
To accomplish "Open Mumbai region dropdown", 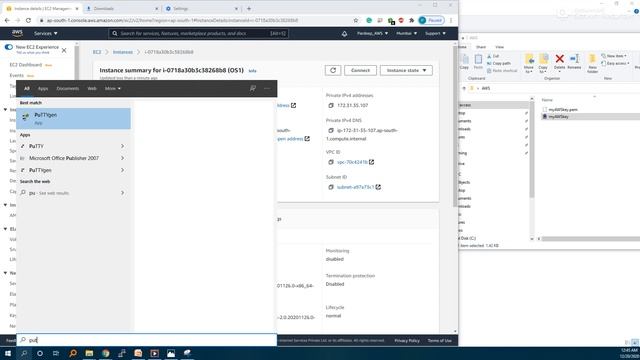I will point(407,33).
